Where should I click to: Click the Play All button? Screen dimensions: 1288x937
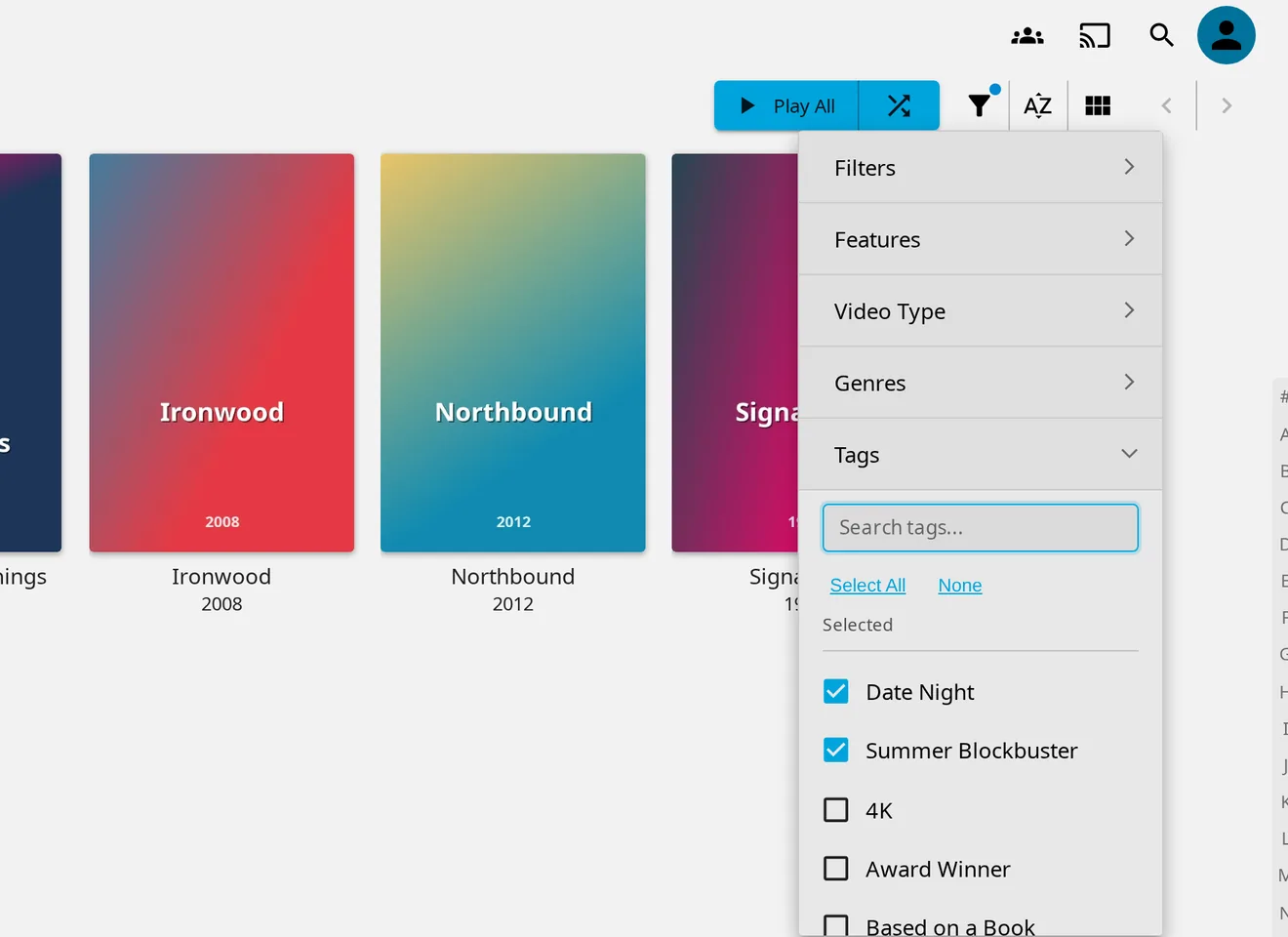click(x=786, y=105)
